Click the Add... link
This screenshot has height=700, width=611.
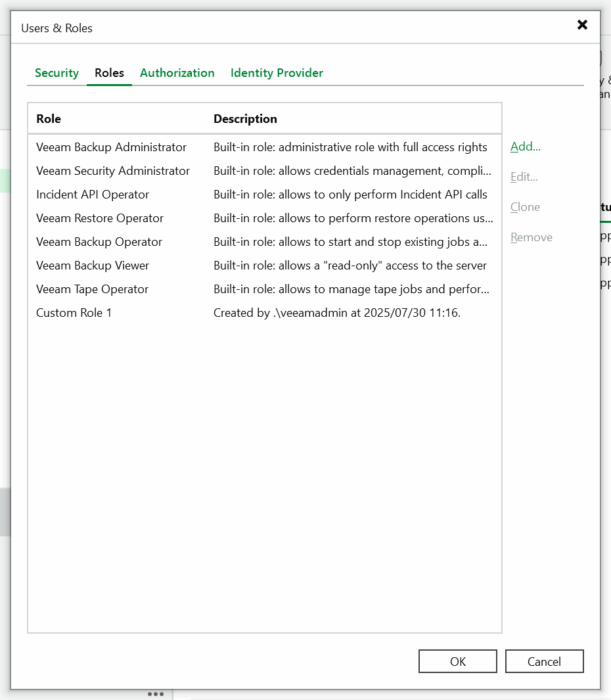click(x=525, y=146)
